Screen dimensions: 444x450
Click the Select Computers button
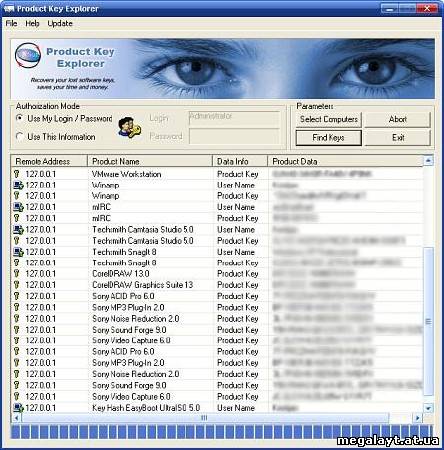coord(328,119)
